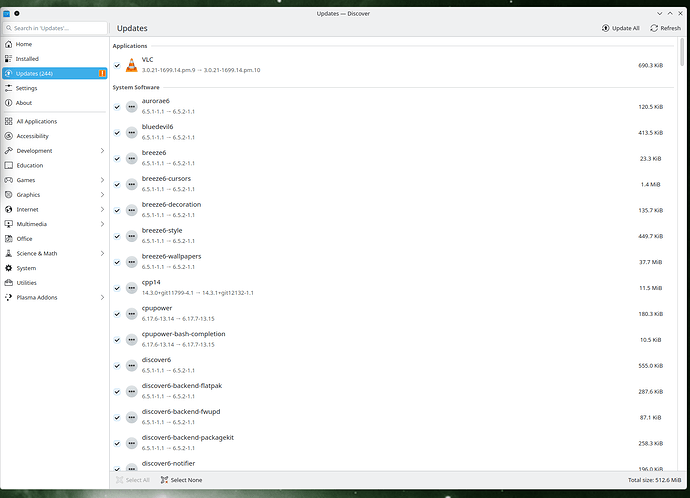Uncheck the aurorae6 update checkbox
Screen dimensions: 690x498
click(x=117, y=107)
